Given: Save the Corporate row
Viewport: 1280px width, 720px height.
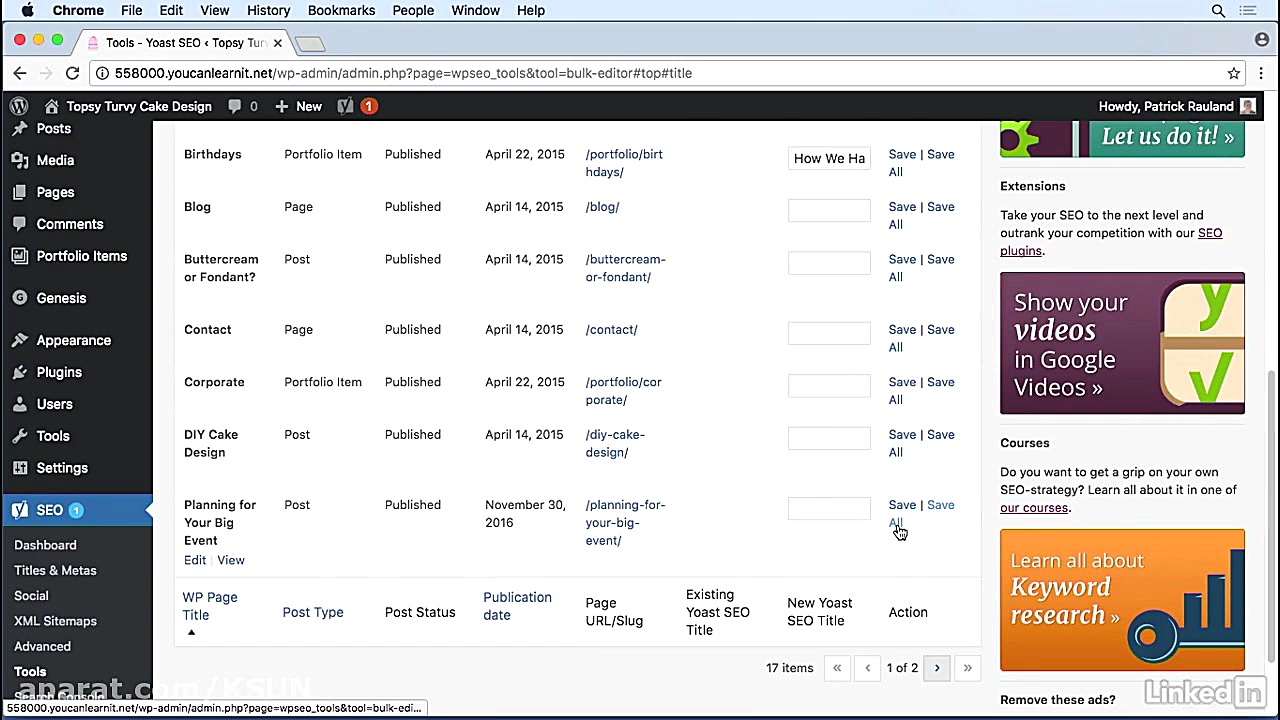Looking at the screenshot, I should coord(902,382).
